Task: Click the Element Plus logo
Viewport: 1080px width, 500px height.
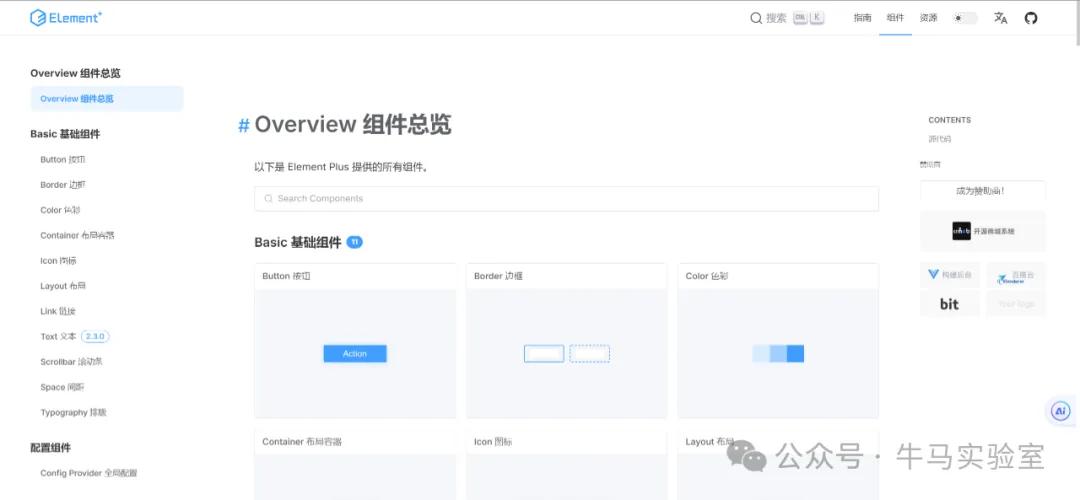Action: coord(66,18)
